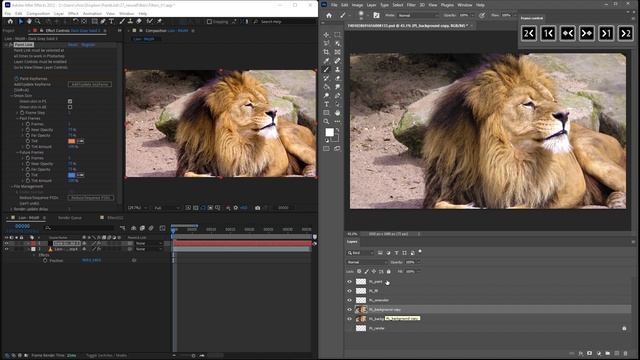Click the forward-one-frame button in Frame control

(x=606, y=33)
